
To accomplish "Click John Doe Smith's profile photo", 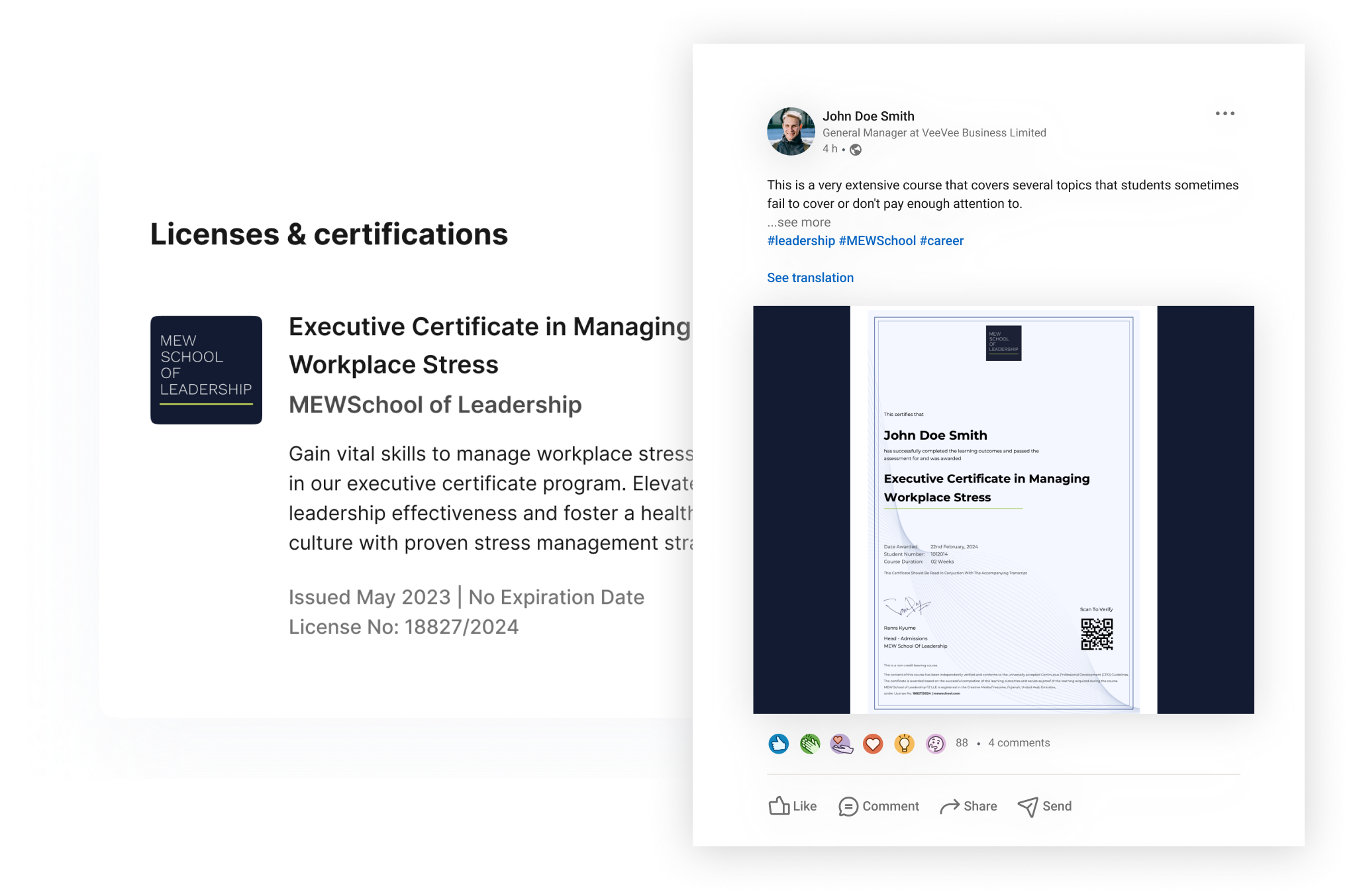I will click(x=791, y=131).
